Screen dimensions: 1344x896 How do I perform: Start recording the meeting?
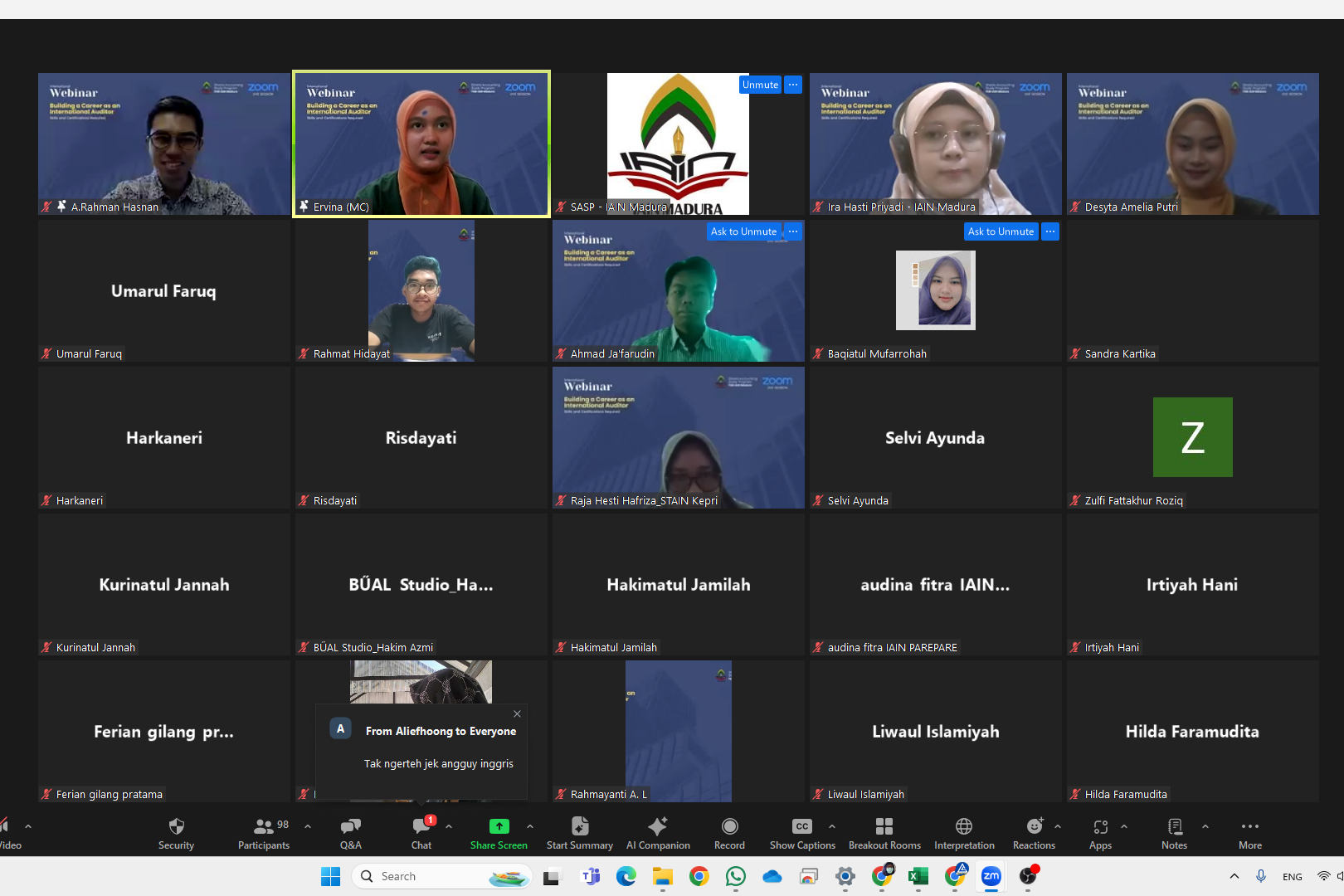point(728,832)
